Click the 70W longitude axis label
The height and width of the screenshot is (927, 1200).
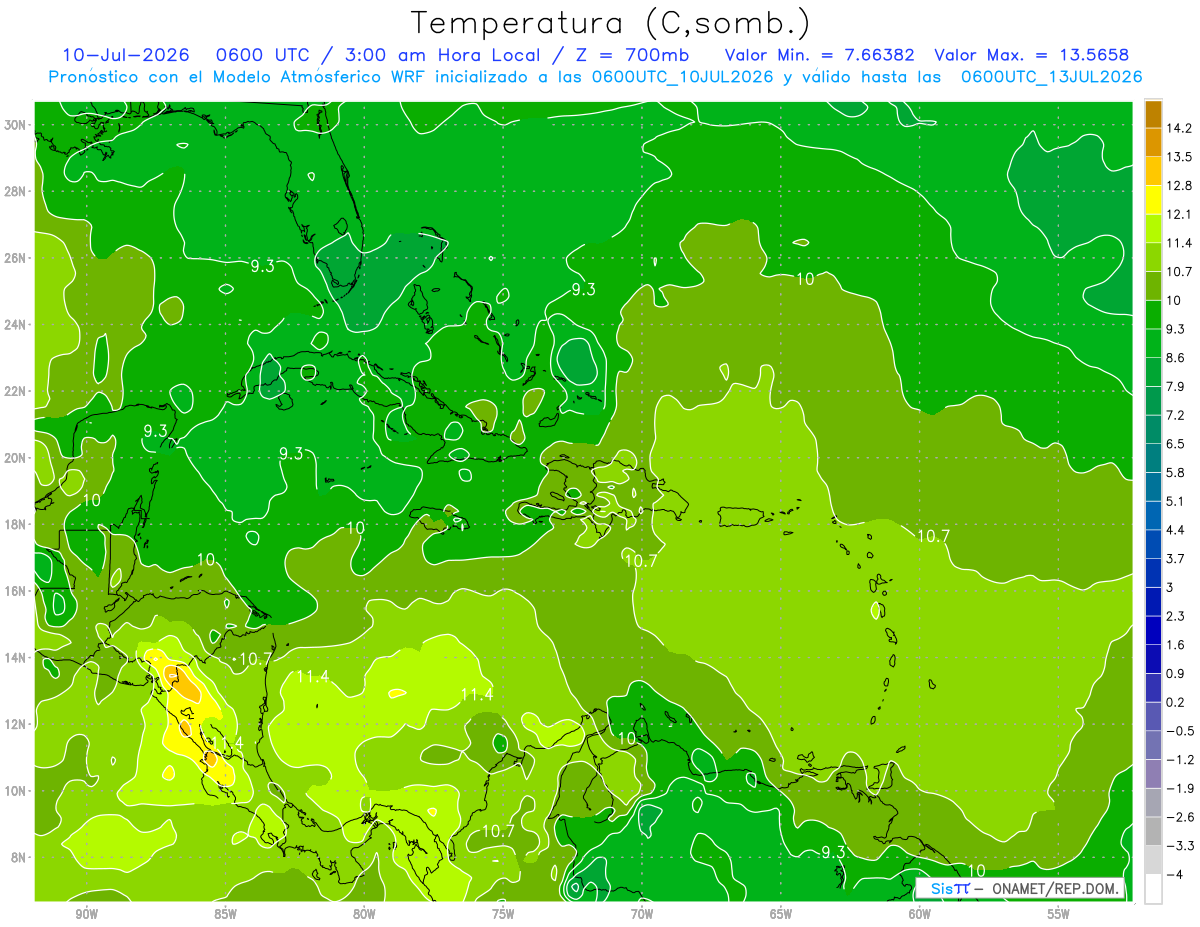coord(642,914)
